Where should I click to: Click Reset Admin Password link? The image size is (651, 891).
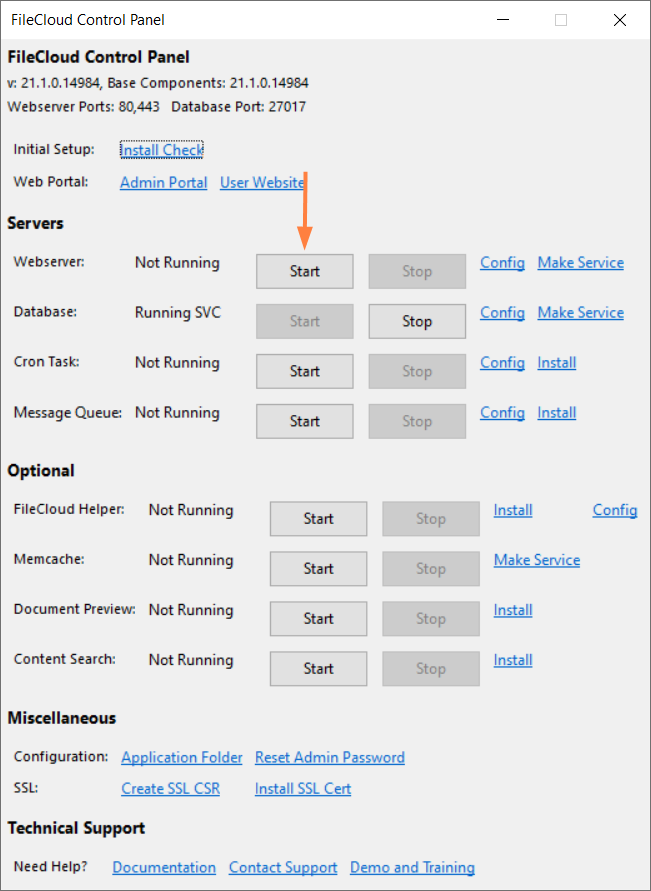point(329,757)
